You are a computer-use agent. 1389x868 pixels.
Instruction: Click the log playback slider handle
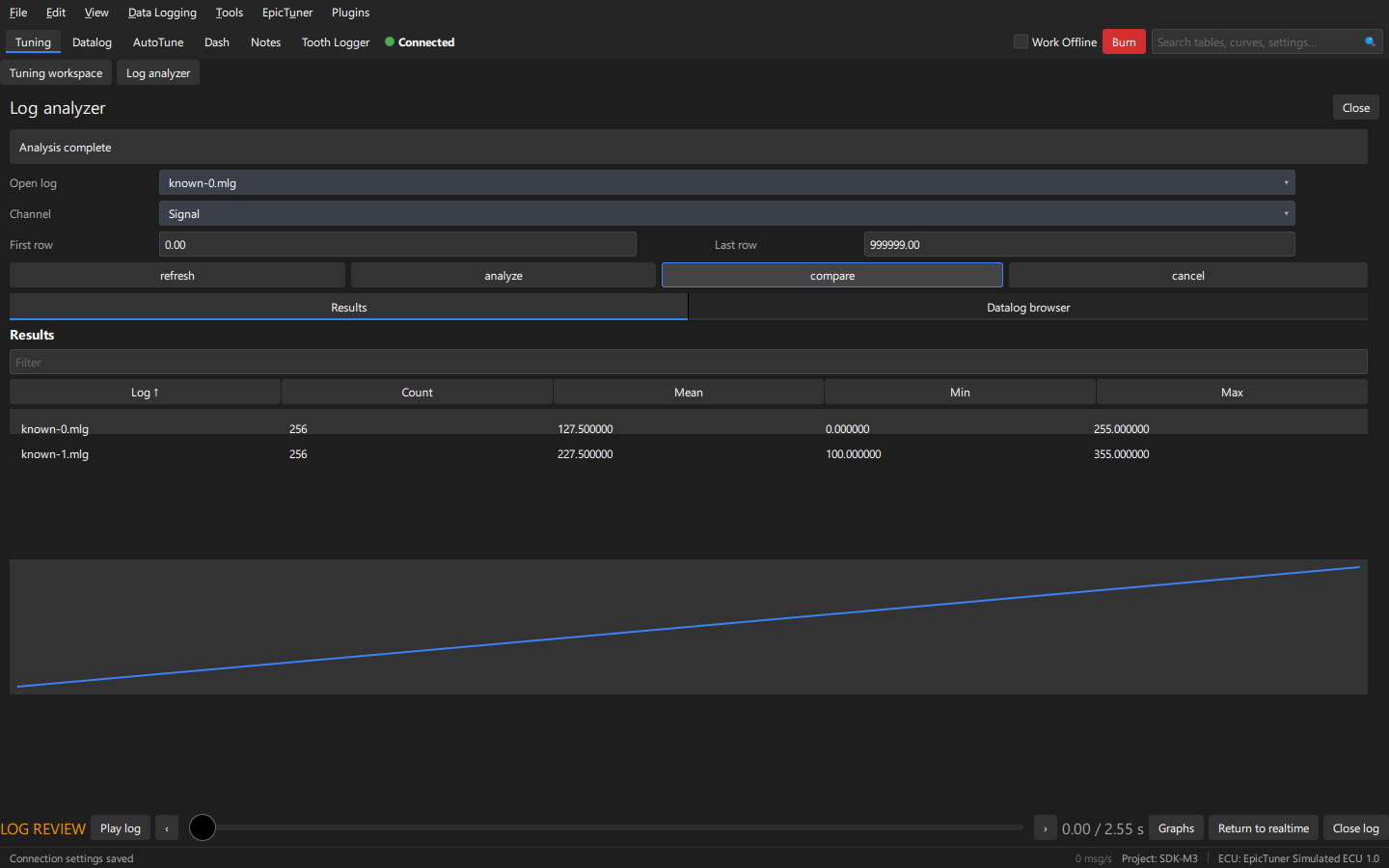(203, 827)
